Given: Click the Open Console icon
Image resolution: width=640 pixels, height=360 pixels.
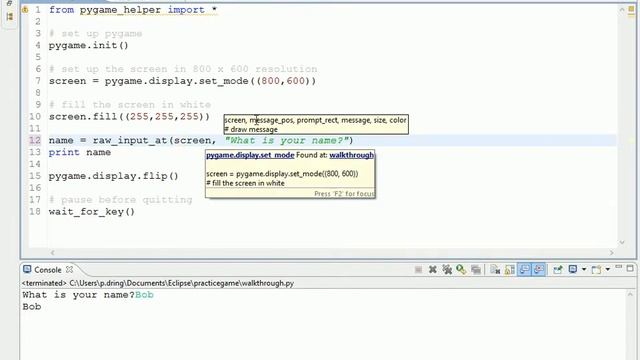Looking at the screenshot, I should tap(596, 270).
